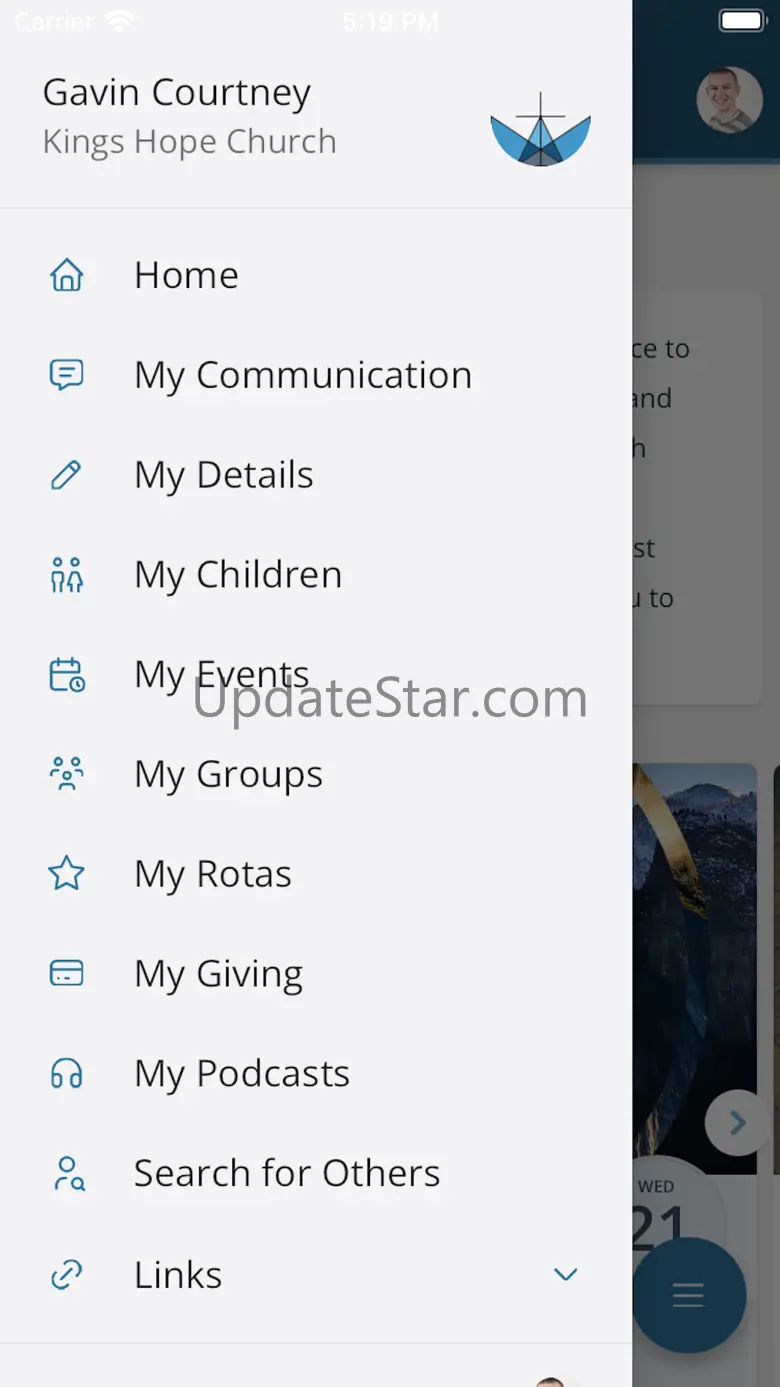
Task: Tap the calendar icon for My Events
Action: (67, 675)
